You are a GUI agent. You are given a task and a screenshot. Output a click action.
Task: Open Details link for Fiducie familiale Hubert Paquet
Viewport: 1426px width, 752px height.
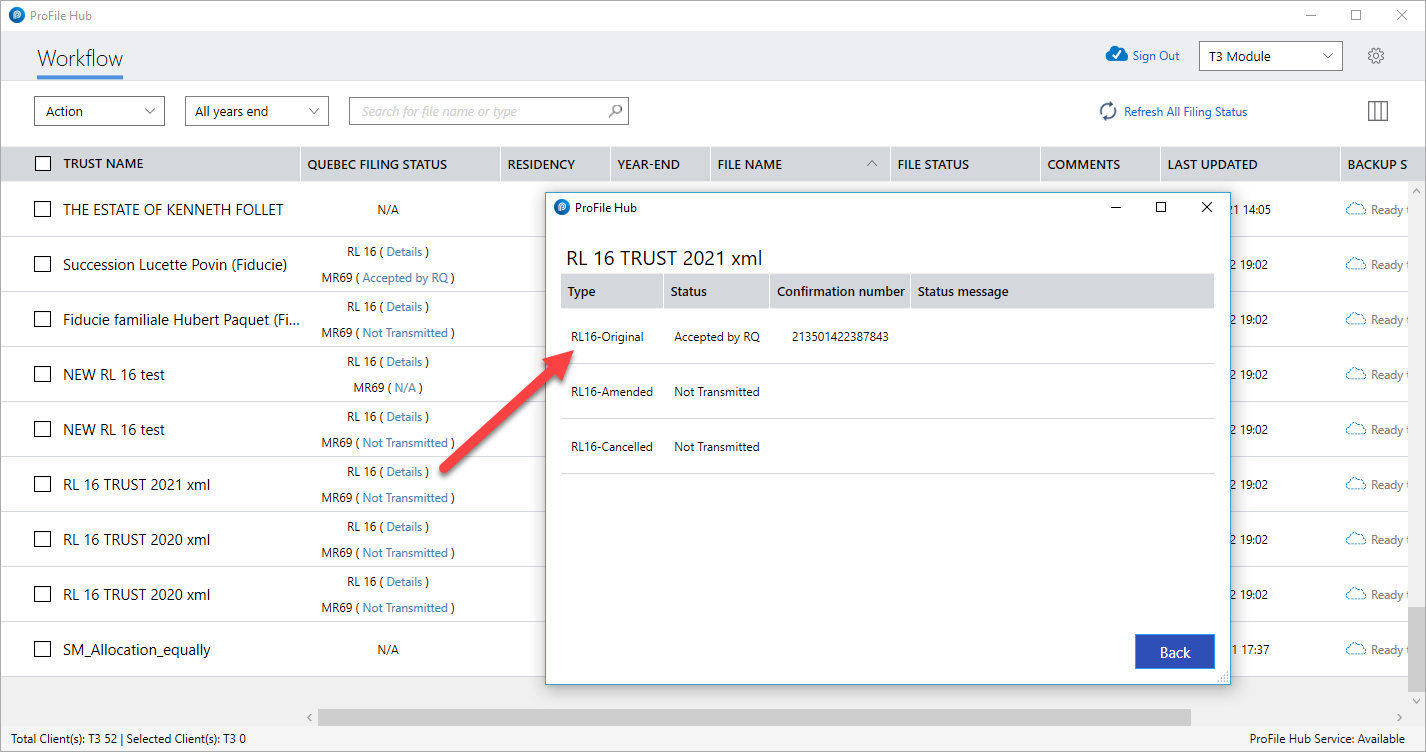click(404, 307)
